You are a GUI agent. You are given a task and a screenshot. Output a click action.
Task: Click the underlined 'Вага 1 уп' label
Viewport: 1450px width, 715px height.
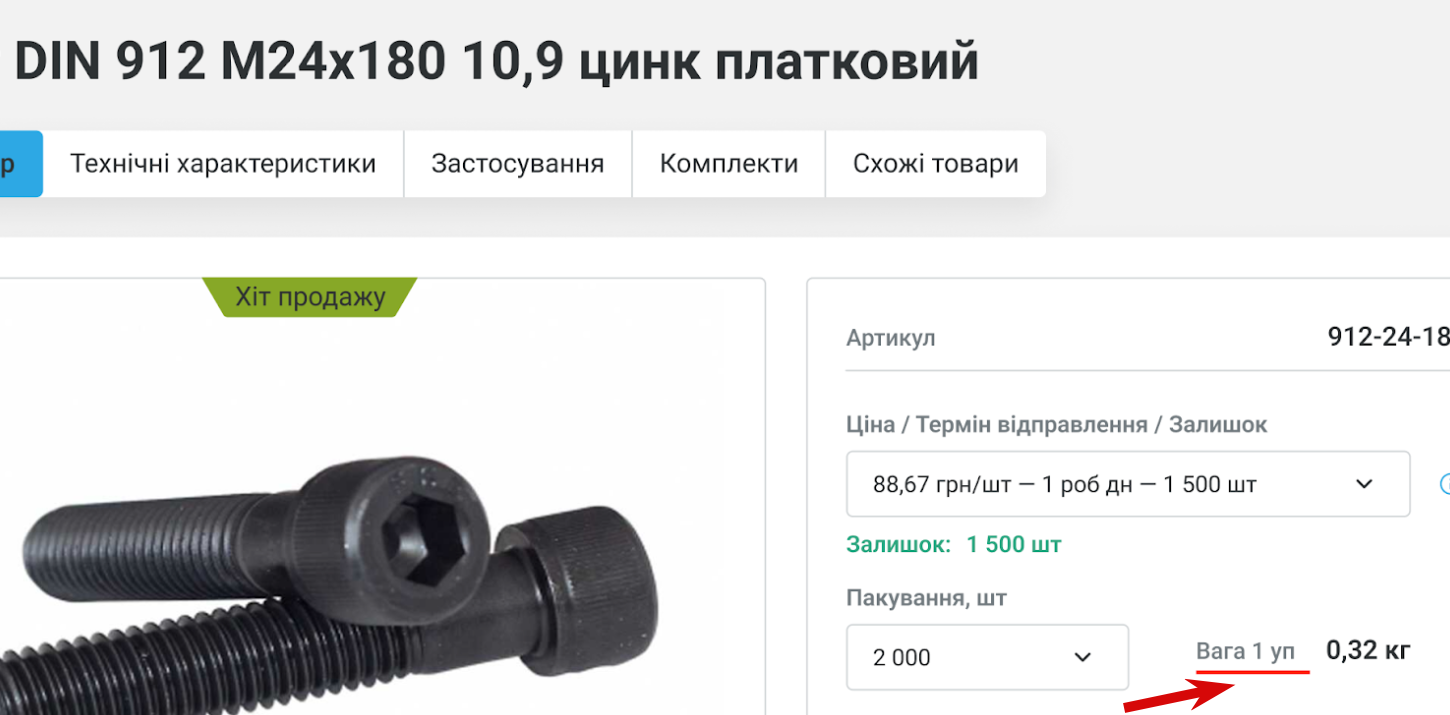(x=1245, y=652)
